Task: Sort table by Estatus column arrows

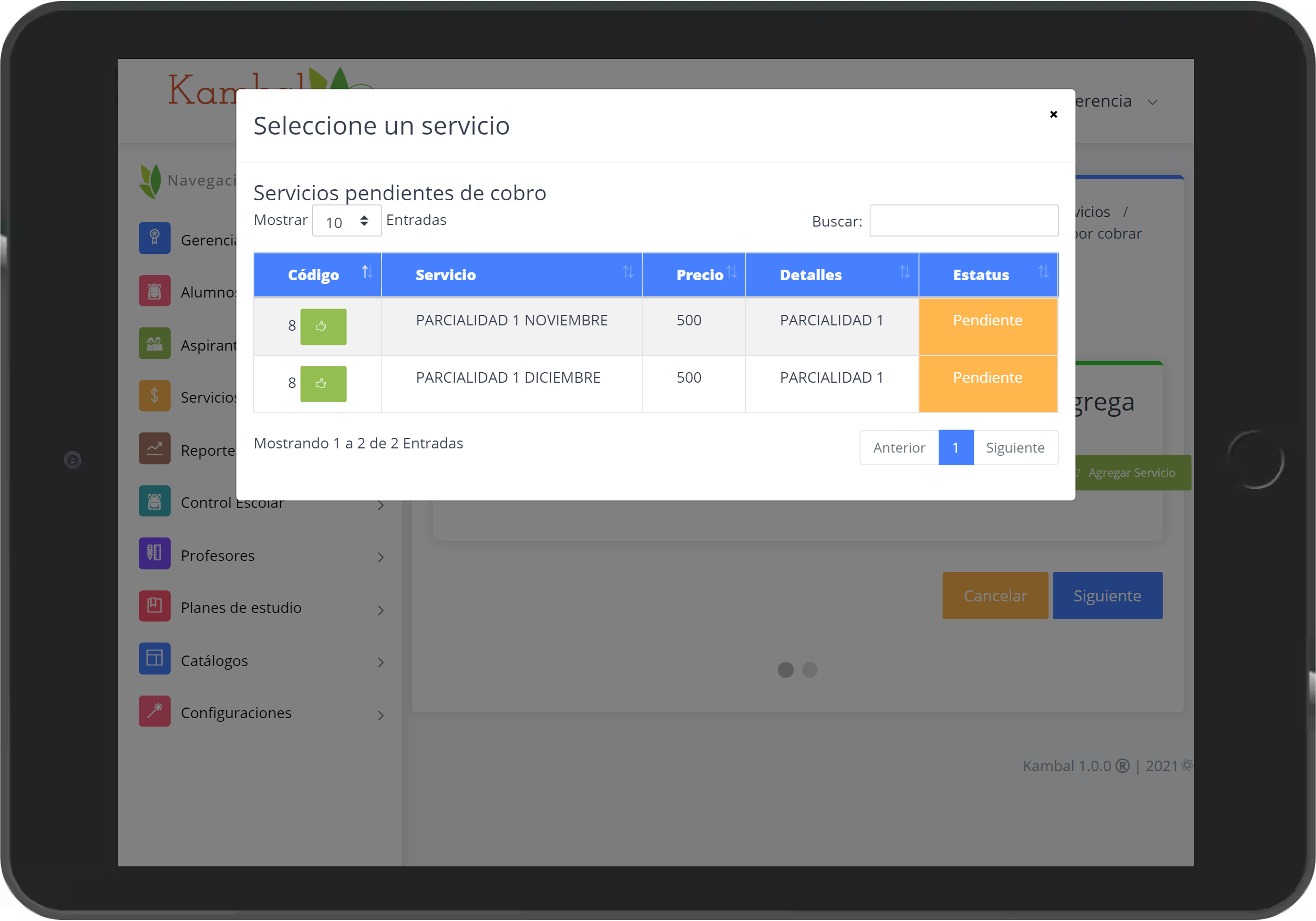Action: click(x=1043, y=271)
